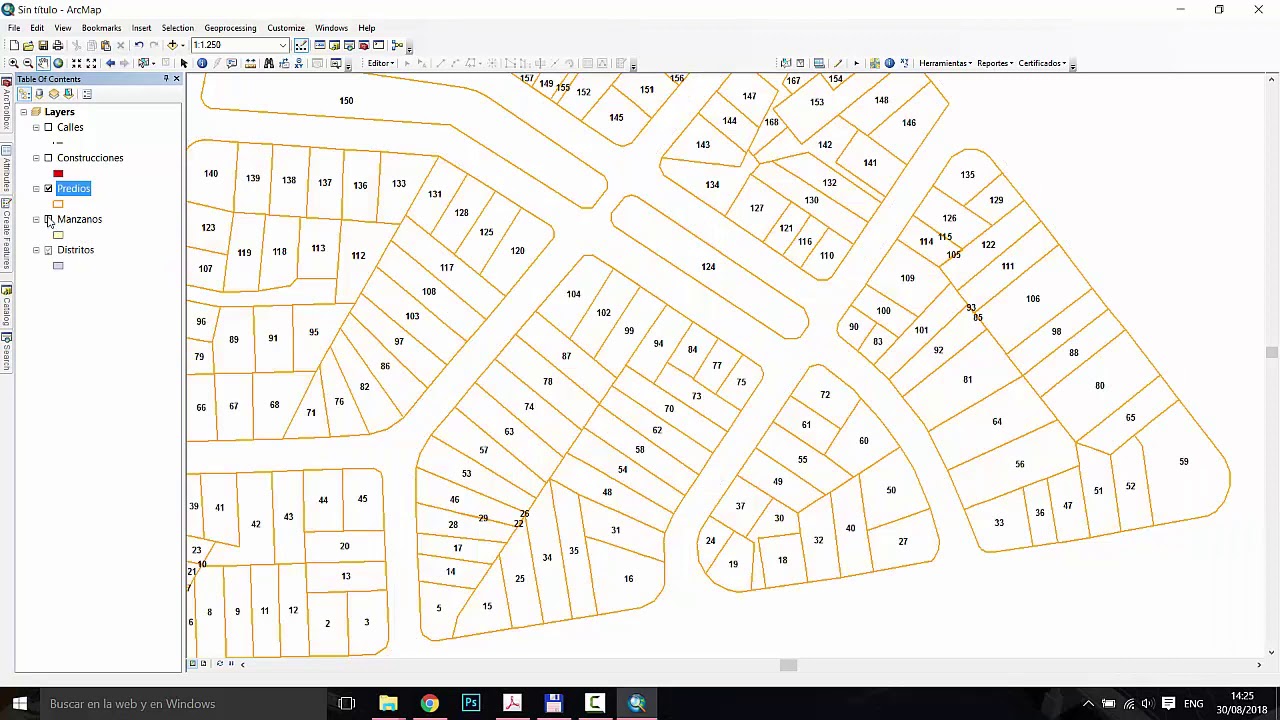
Task: List layers by visibility
Action: point(54,94)
